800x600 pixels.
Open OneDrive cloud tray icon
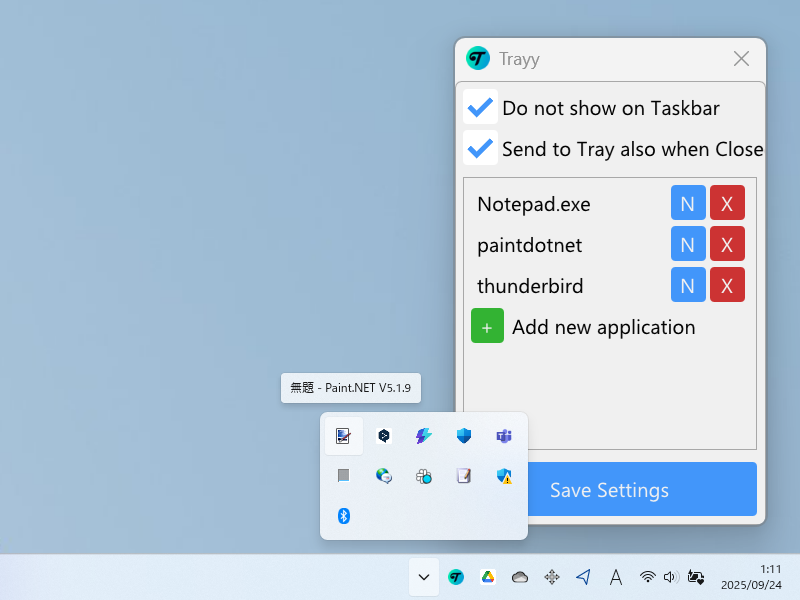click(x=520, y=577)
